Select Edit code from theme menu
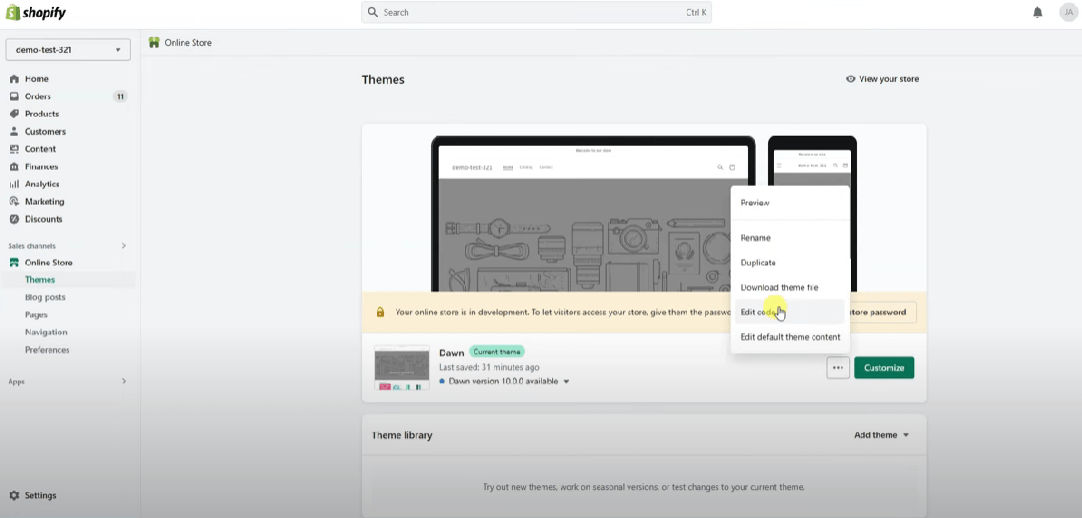 [x=760, y=312]
